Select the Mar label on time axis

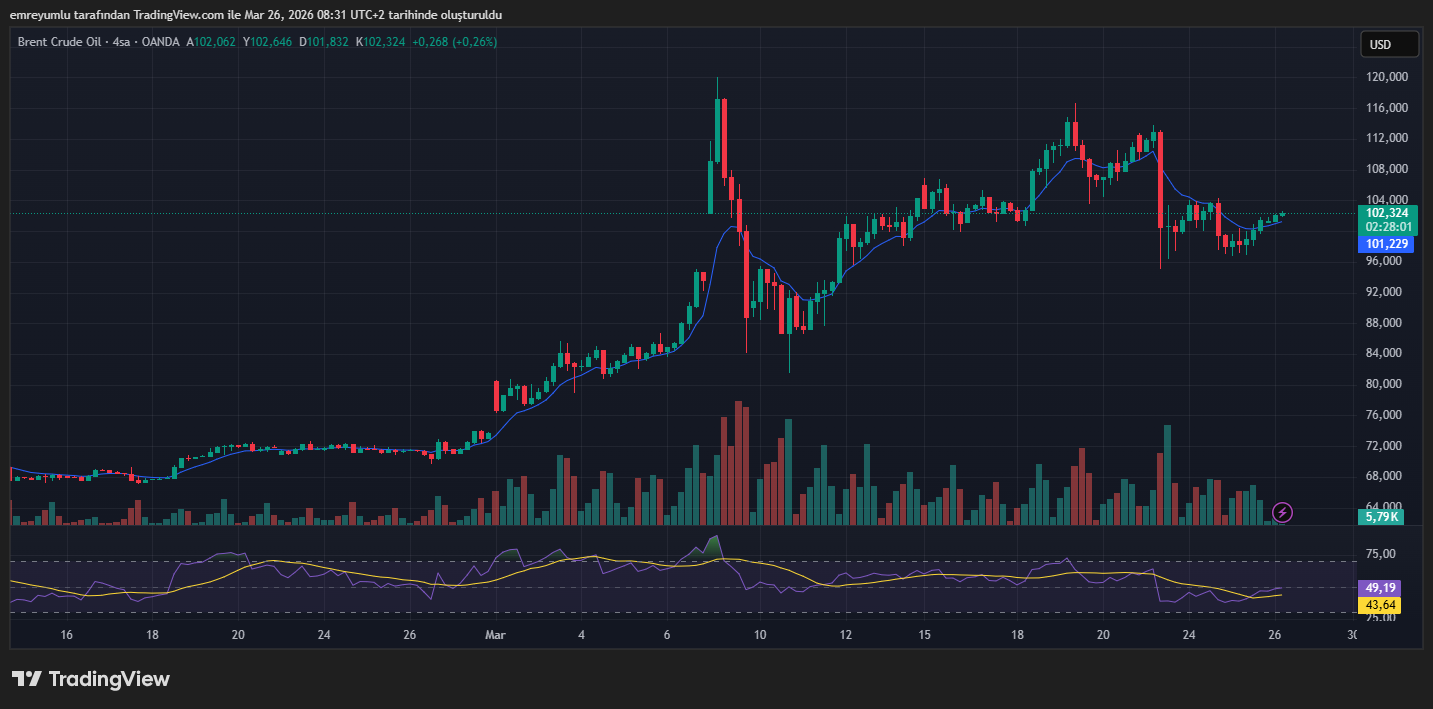click(x=495, y=635)
